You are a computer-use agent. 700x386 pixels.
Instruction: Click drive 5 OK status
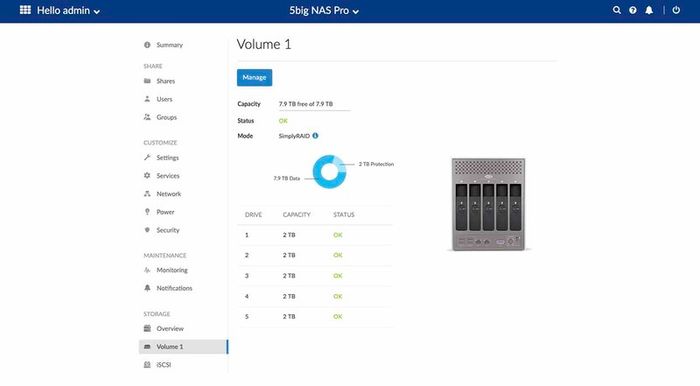pos(338,316)
